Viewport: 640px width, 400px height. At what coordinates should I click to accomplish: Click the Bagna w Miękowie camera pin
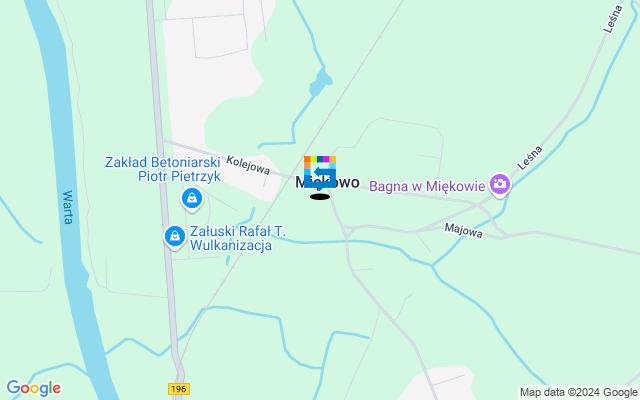[500, 185]
